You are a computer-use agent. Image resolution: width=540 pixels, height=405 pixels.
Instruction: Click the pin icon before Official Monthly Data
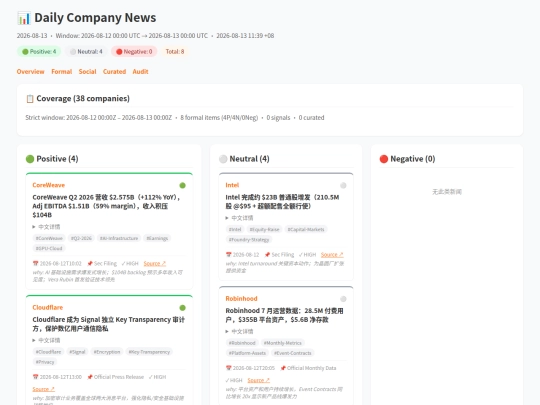click(x=283, y=368)
